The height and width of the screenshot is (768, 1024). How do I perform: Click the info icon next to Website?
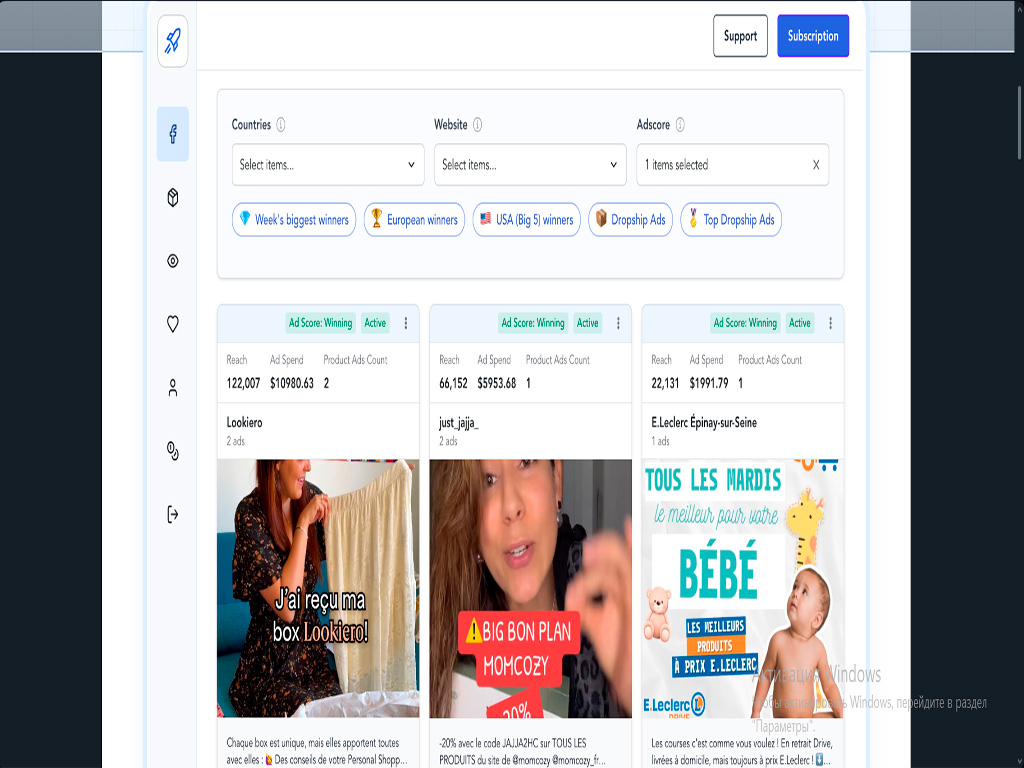[x=477, y=125]
